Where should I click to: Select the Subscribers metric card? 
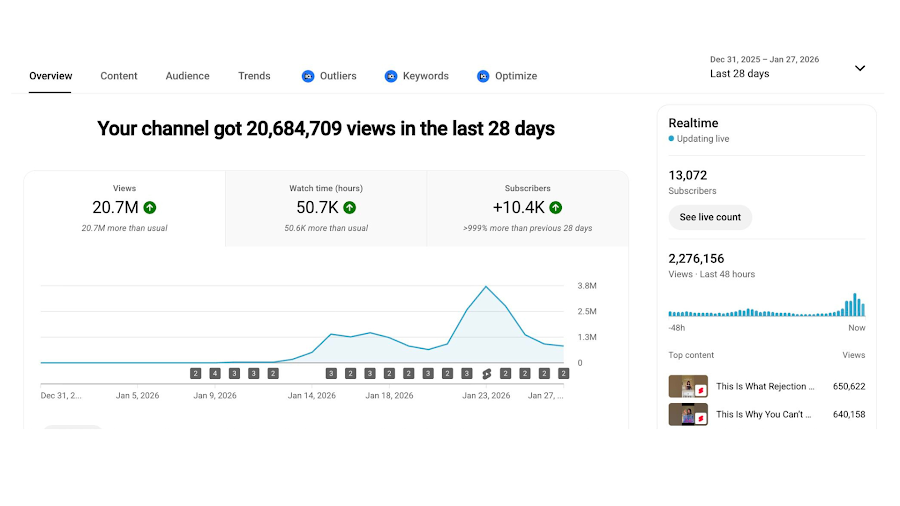point(527,208)
